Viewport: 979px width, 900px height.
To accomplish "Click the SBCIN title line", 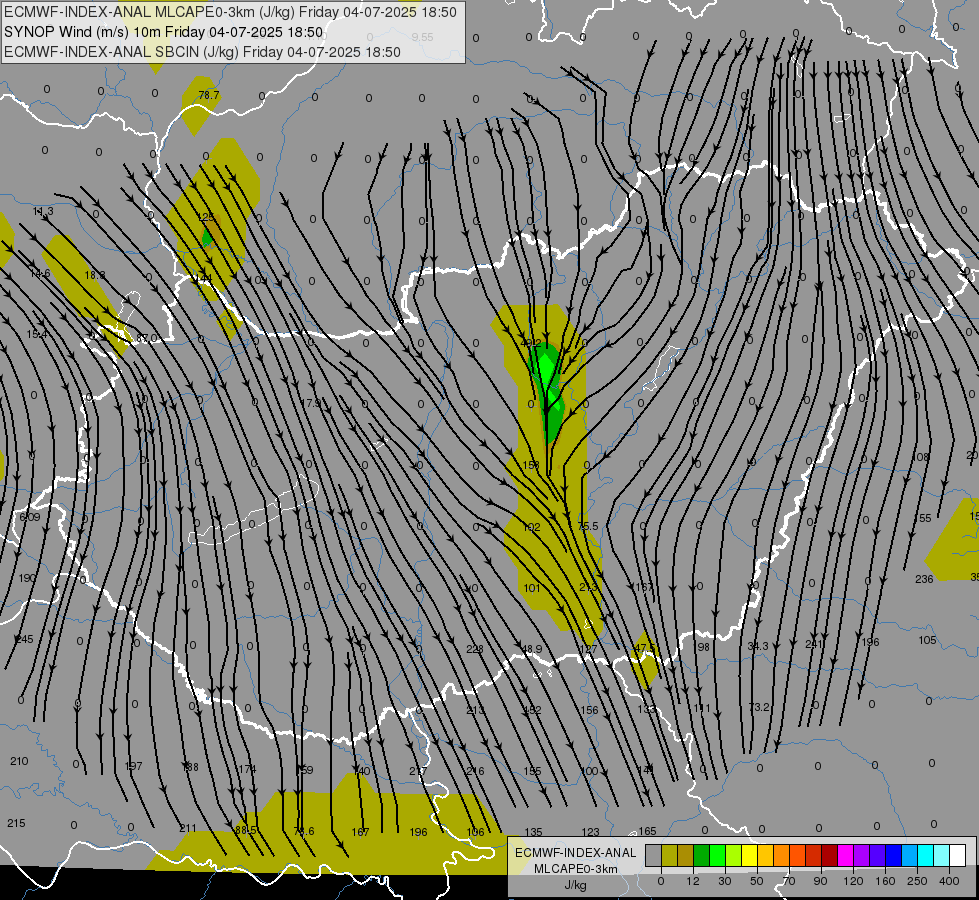I will (202, 52).
